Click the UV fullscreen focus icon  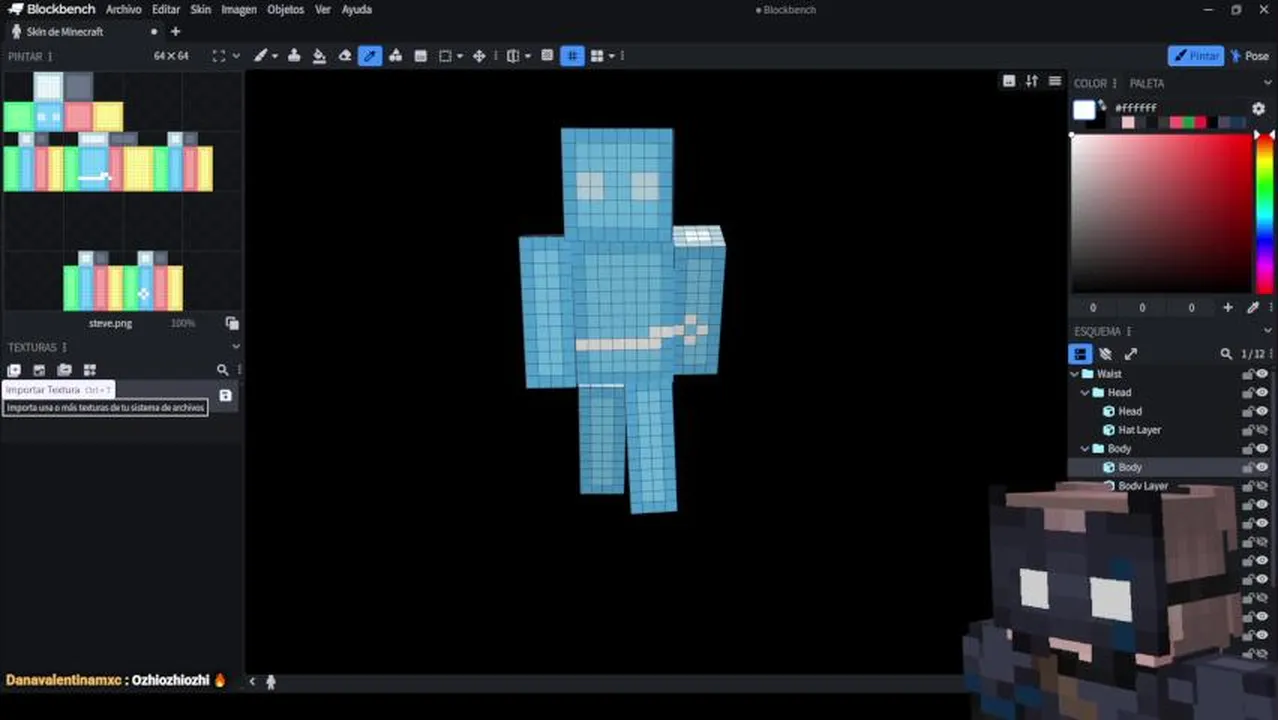pos(219,56)
